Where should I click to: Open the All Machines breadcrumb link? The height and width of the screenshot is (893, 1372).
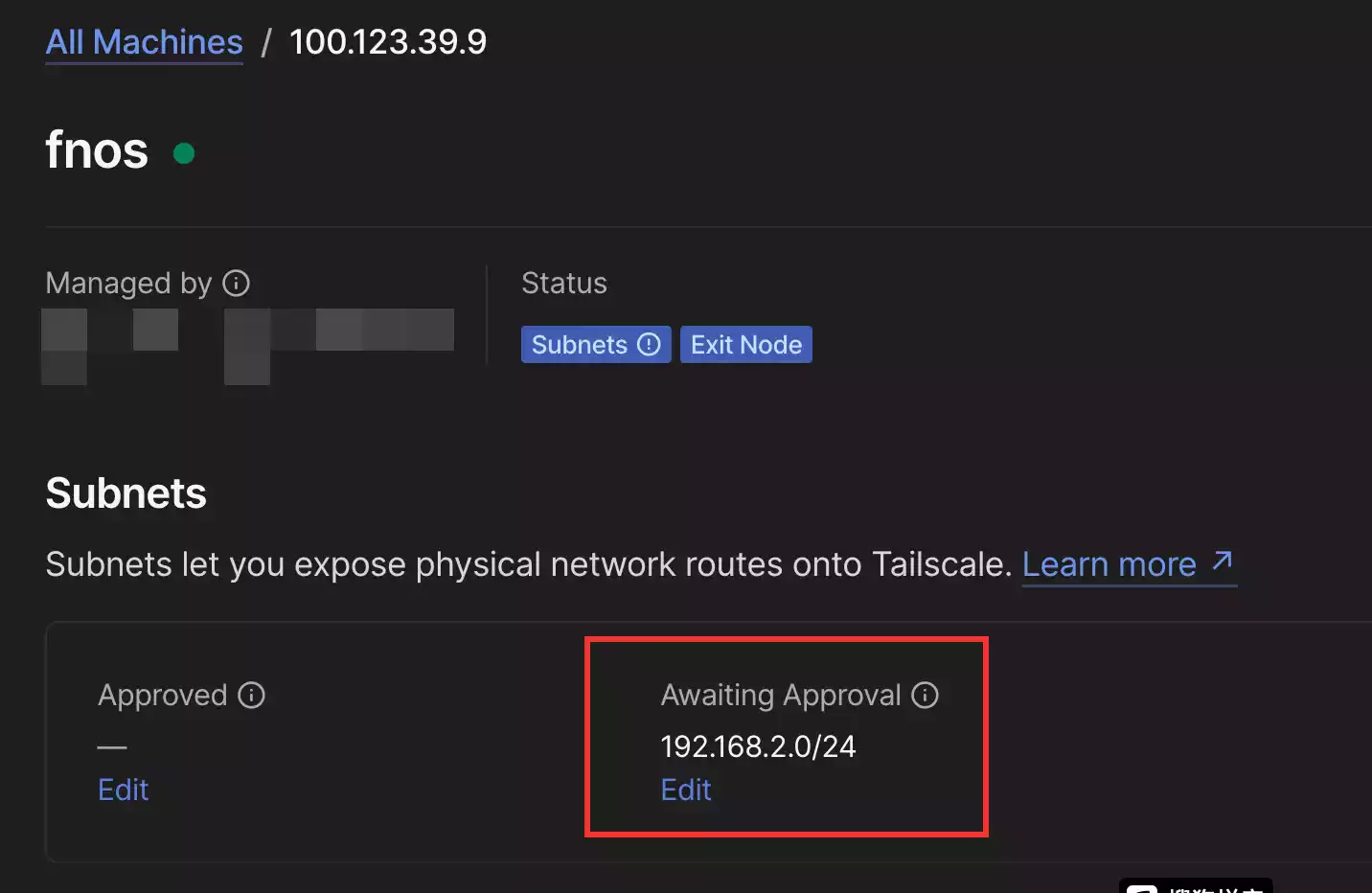(x=144, y=42)
